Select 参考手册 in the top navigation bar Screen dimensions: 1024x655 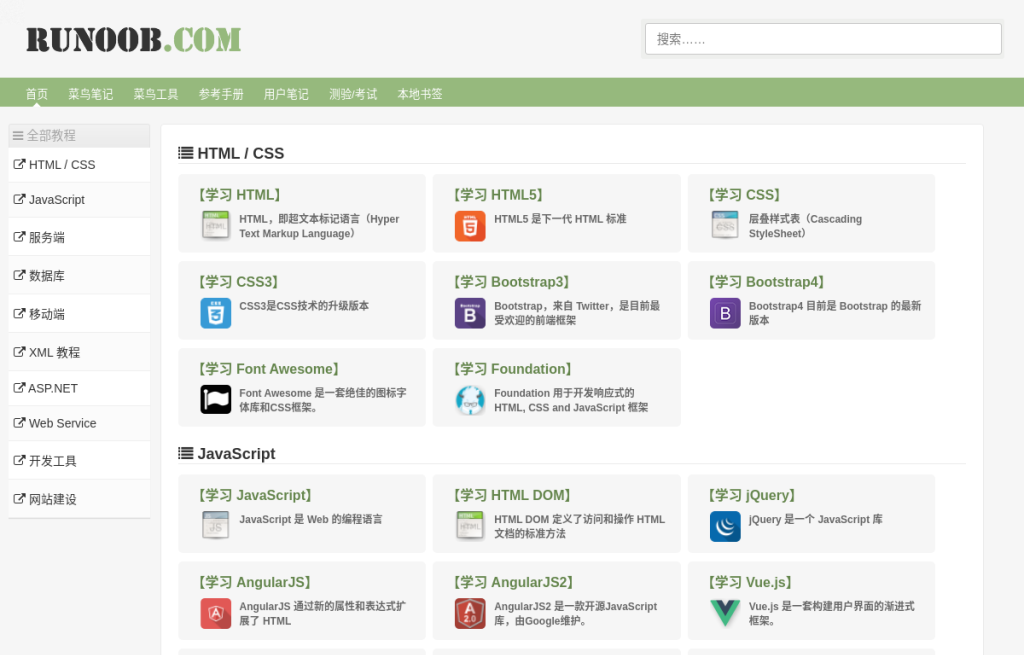pos(221,94)
